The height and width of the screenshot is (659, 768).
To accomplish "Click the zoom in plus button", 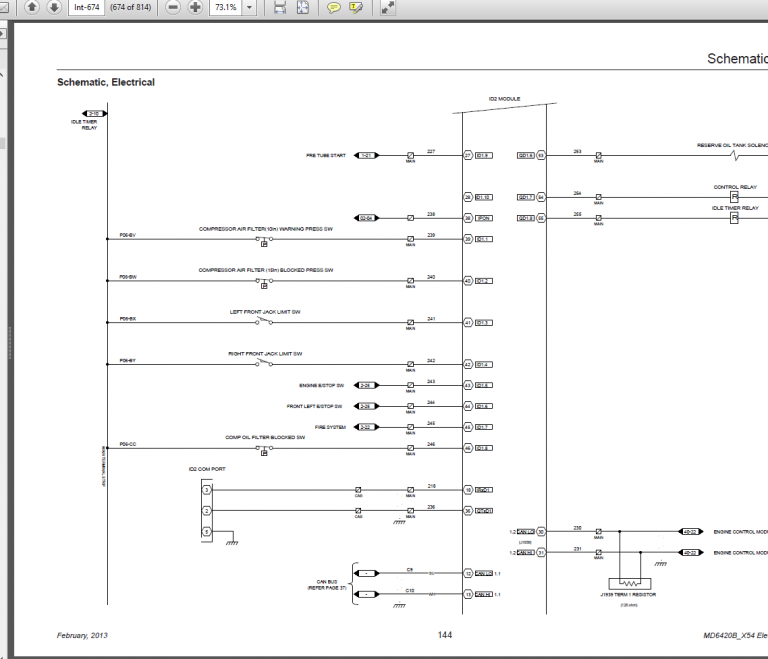I will click(x=196, y=7).
